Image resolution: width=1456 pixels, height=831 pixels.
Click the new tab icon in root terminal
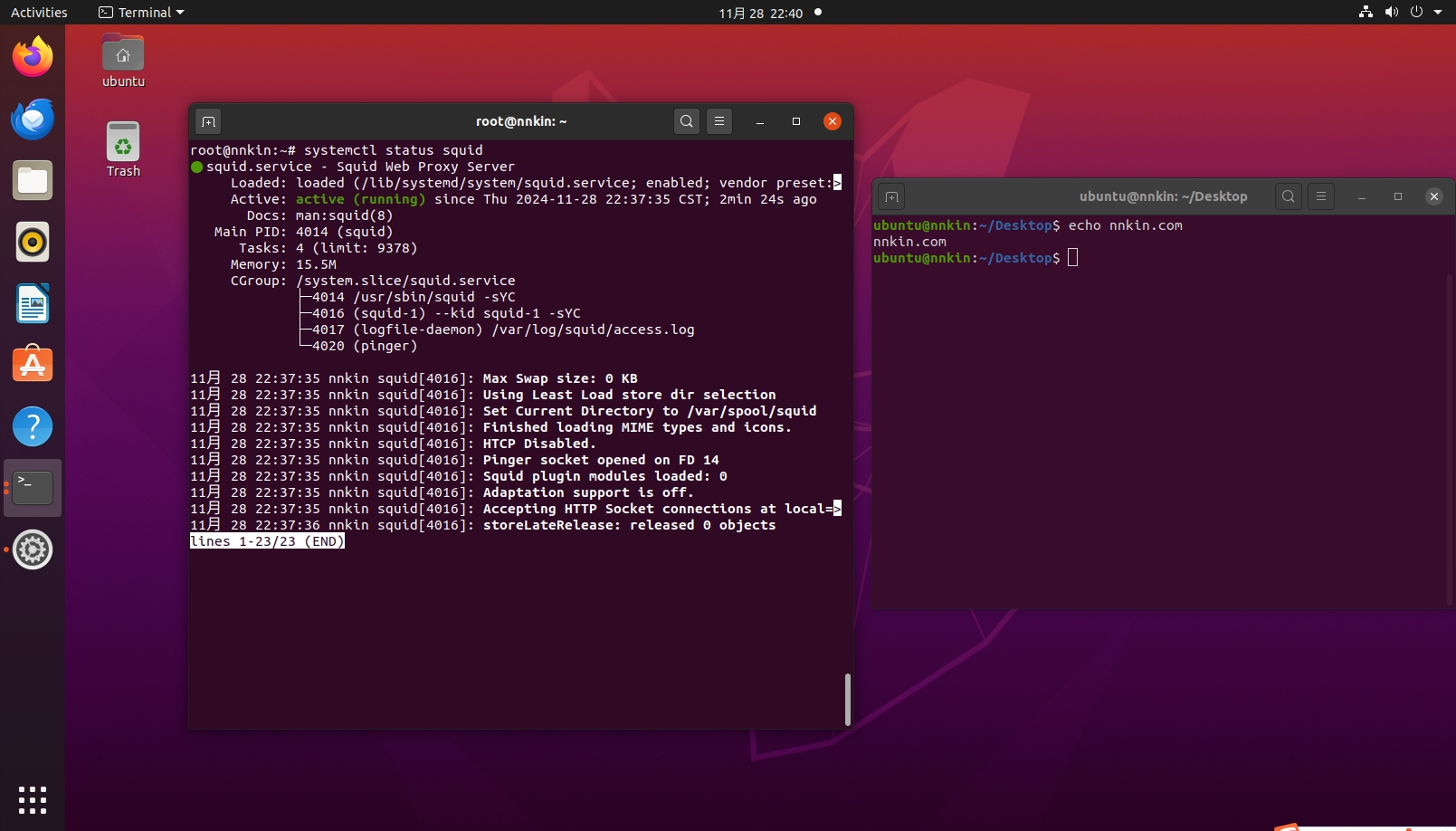[x=208, y=121]
